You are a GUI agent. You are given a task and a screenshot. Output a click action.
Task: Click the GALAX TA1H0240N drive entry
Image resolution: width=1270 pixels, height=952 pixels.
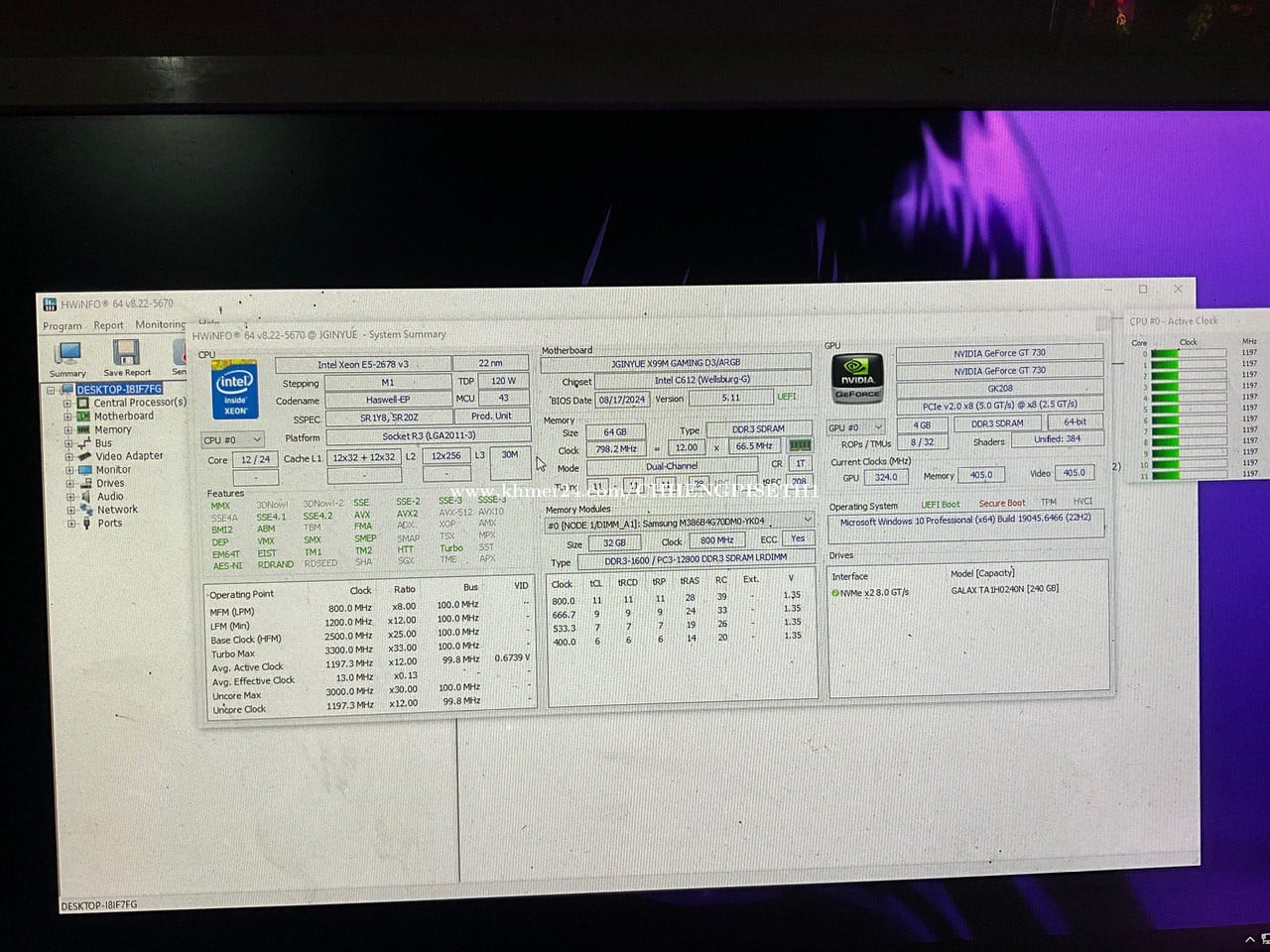(1003, 589)
